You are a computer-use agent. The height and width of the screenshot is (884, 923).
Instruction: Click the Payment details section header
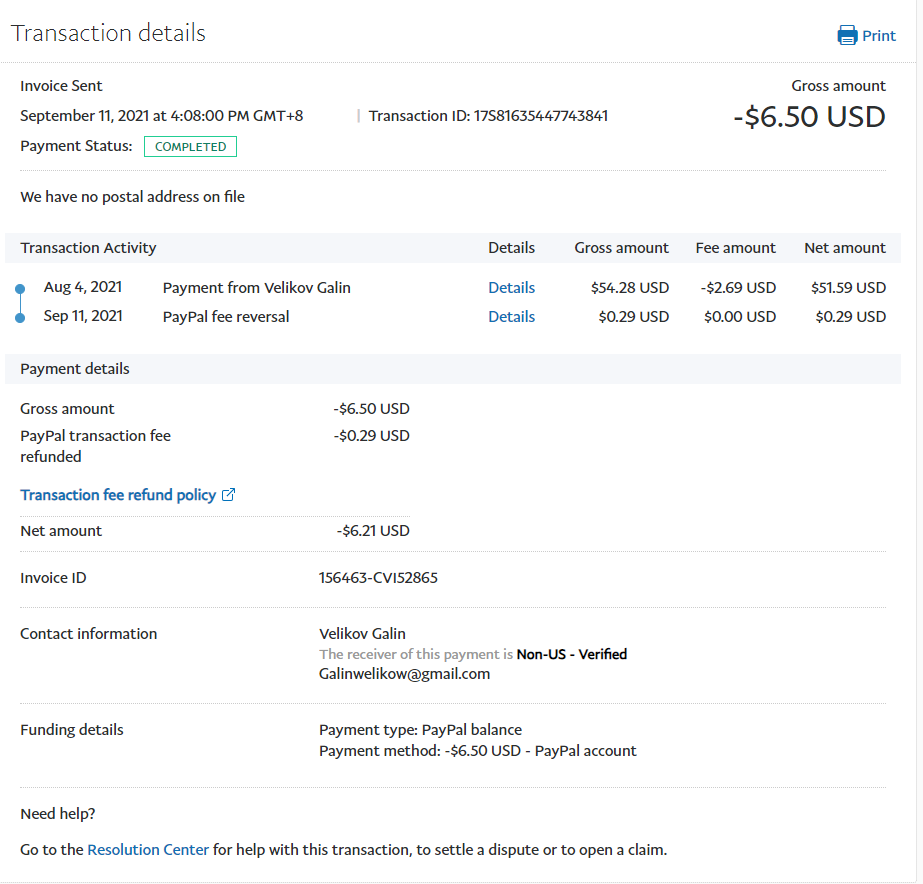[x=75, y=369]
